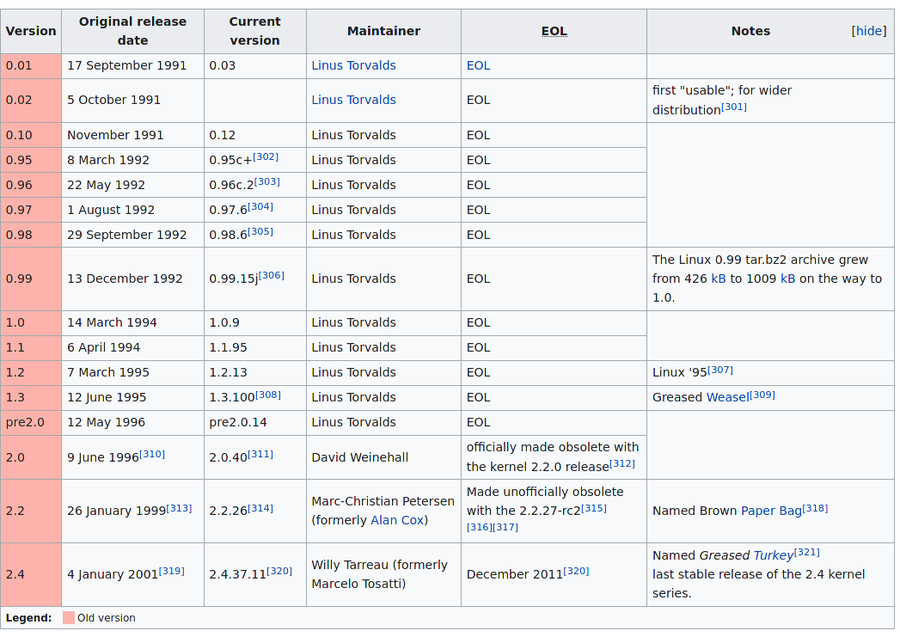The image size is (900, 637).
Task: Open citation 311 next to 2.0.40
Action: [x=260, y=454]
